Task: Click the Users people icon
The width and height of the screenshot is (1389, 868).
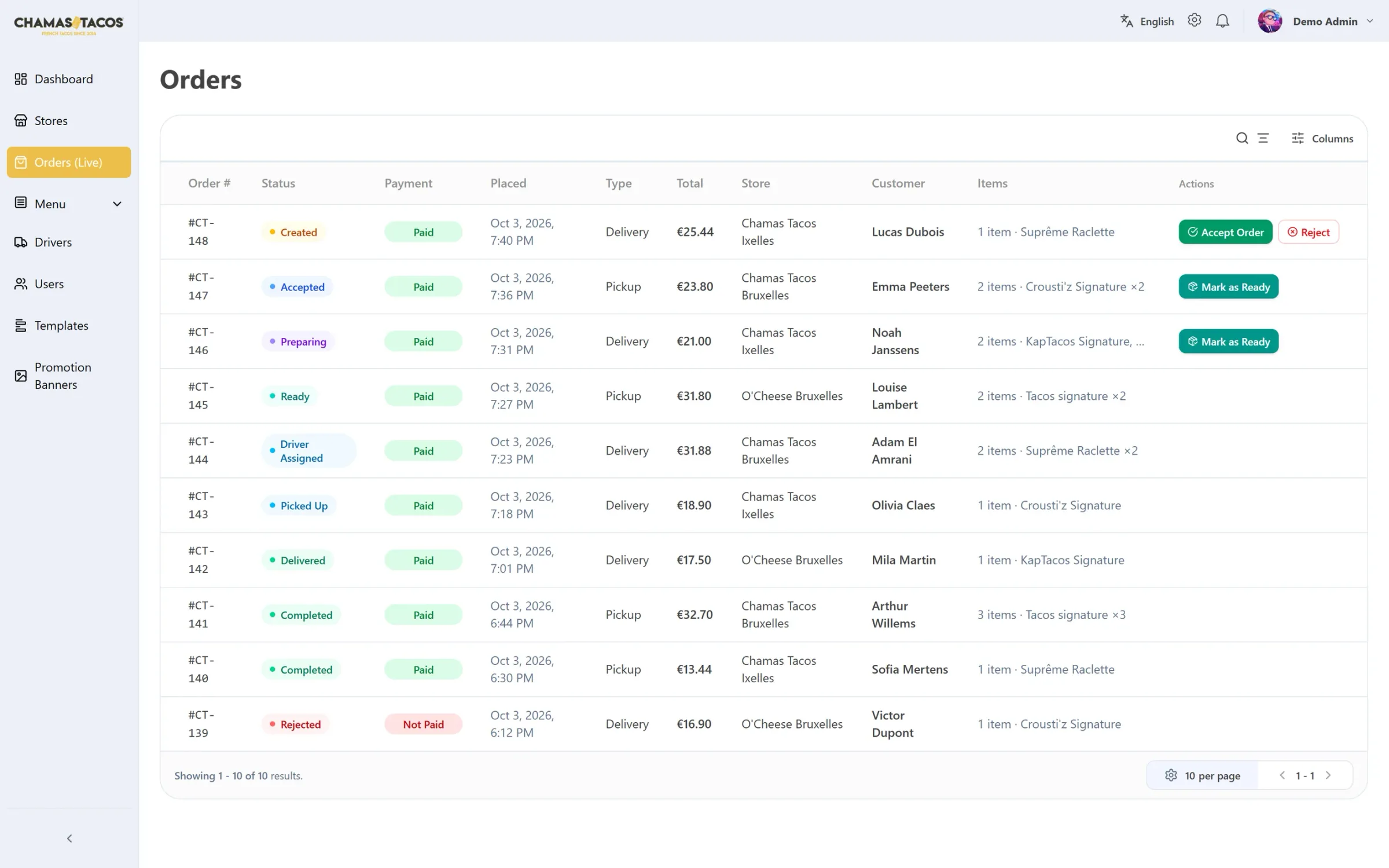Action: click(x=21, y=284)
